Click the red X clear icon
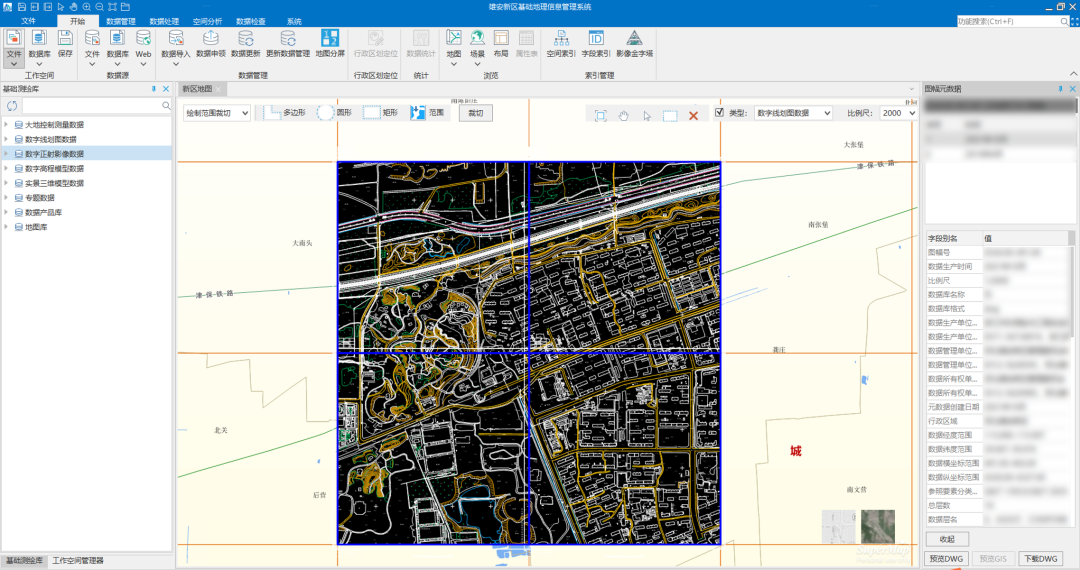Screen dimensions: 1080x570 point(694,116)
